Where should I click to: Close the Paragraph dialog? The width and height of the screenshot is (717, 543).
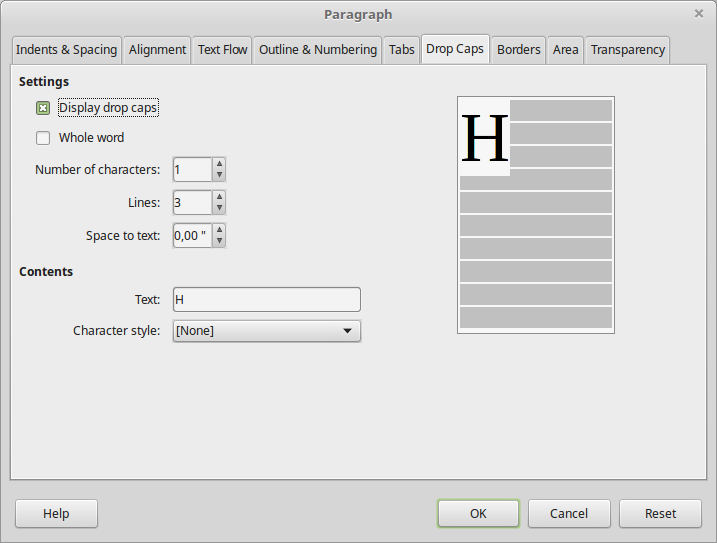point(699,14)
